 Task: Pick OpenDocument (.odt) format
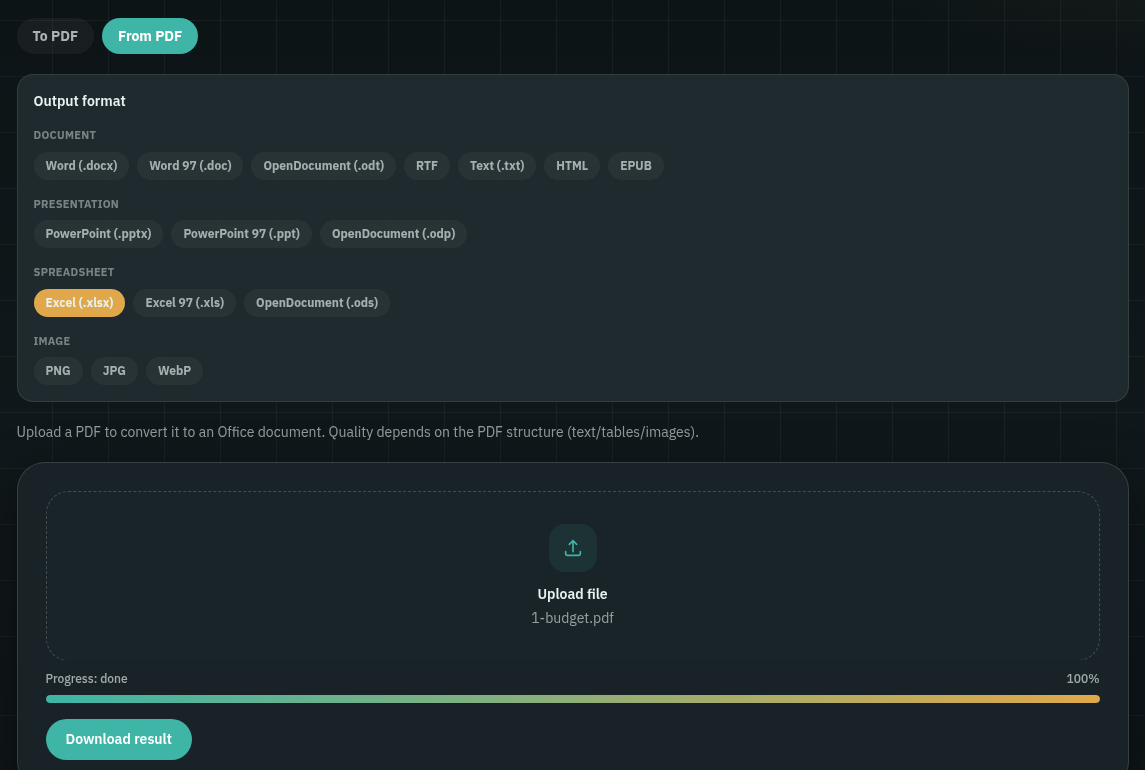pyautogui.click(x=323, y=166)
